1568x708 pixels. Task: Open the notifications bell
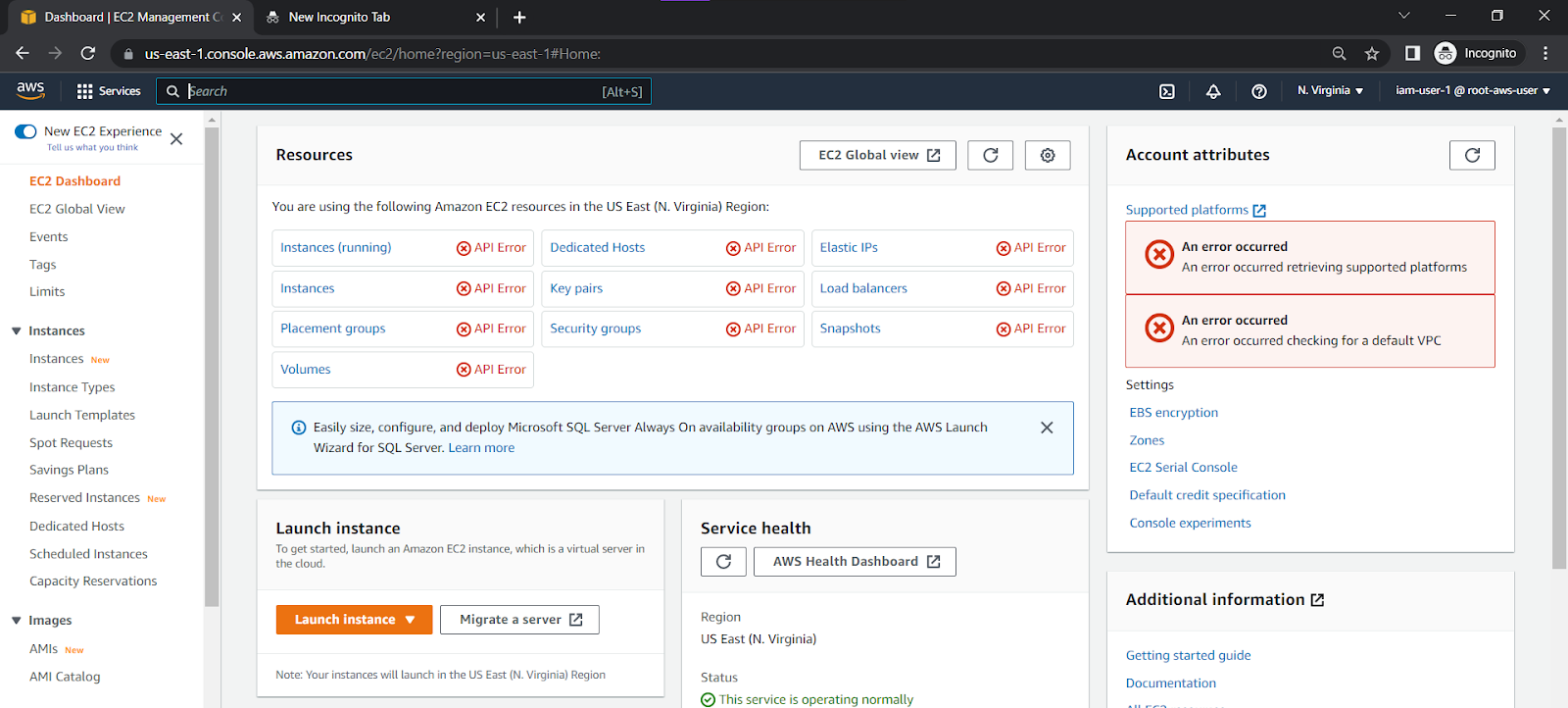tap(1213, 91)
